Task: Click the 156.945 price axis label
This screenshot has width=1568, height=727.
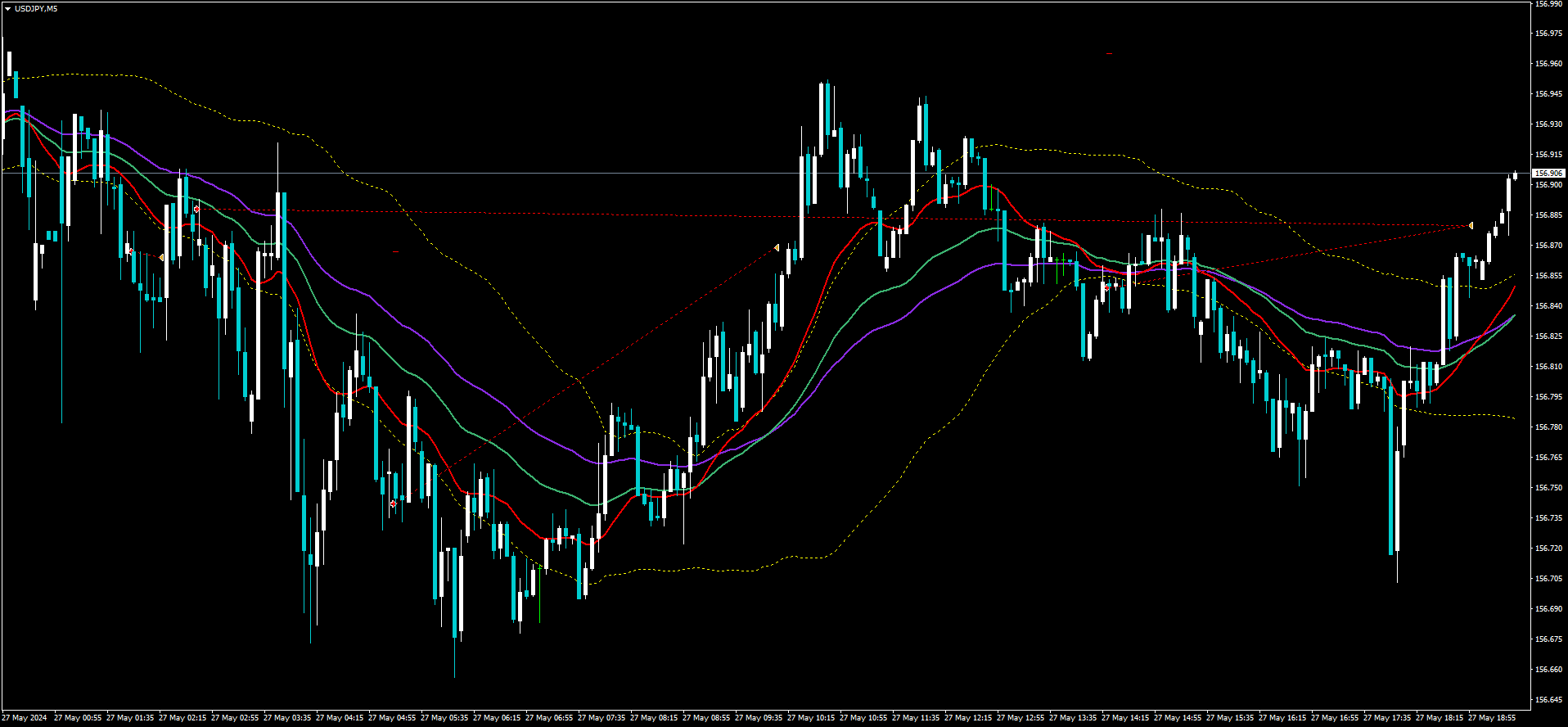Action: pos(1548,94)
